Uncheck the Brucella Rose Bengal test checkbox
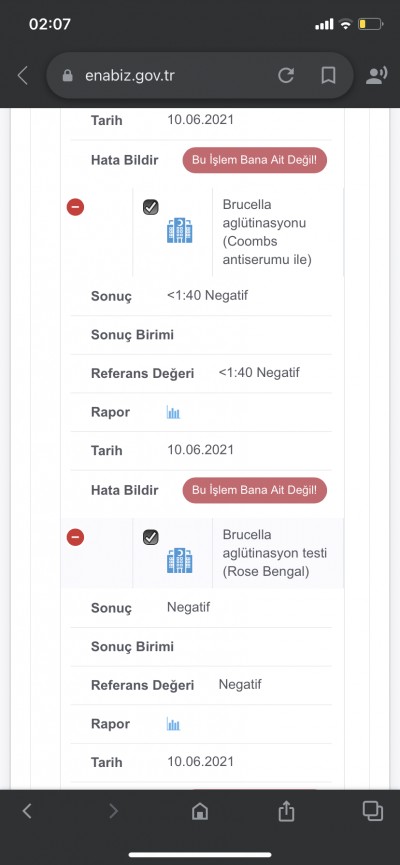Screen dimensions: 400x865 coord(151,537)
